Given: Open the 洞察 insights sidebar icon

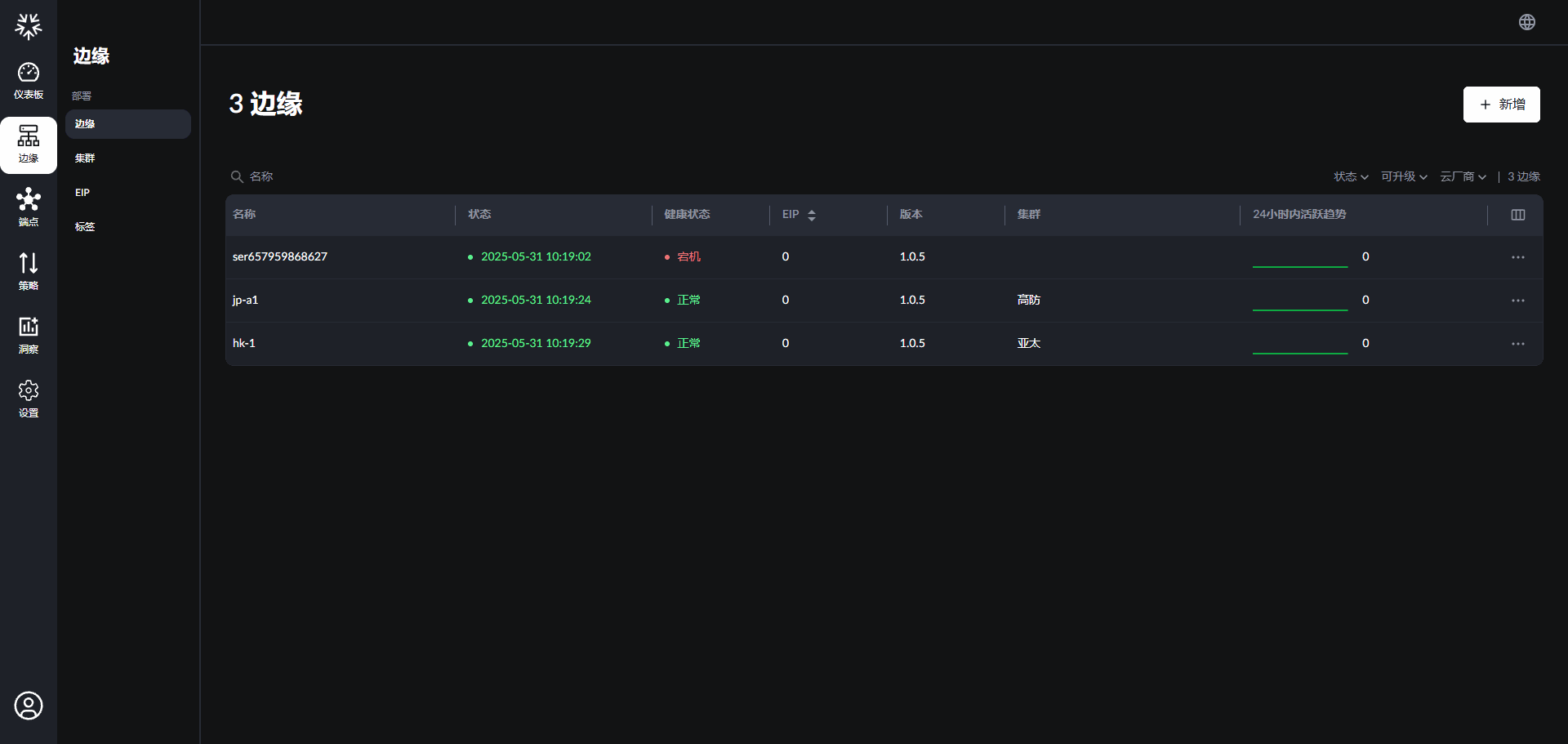Looking at the screenshot, I should (x=29, y=335).
